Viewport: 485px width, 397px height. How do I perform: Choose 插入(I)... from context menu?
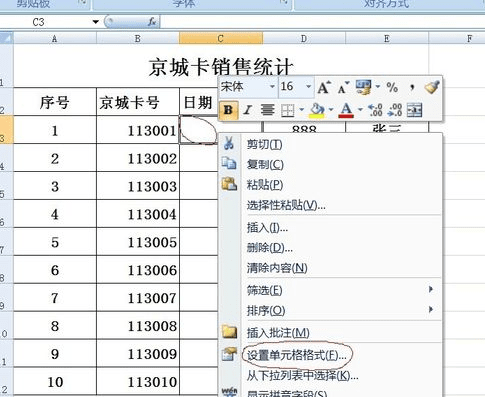(x=331, y=228)
